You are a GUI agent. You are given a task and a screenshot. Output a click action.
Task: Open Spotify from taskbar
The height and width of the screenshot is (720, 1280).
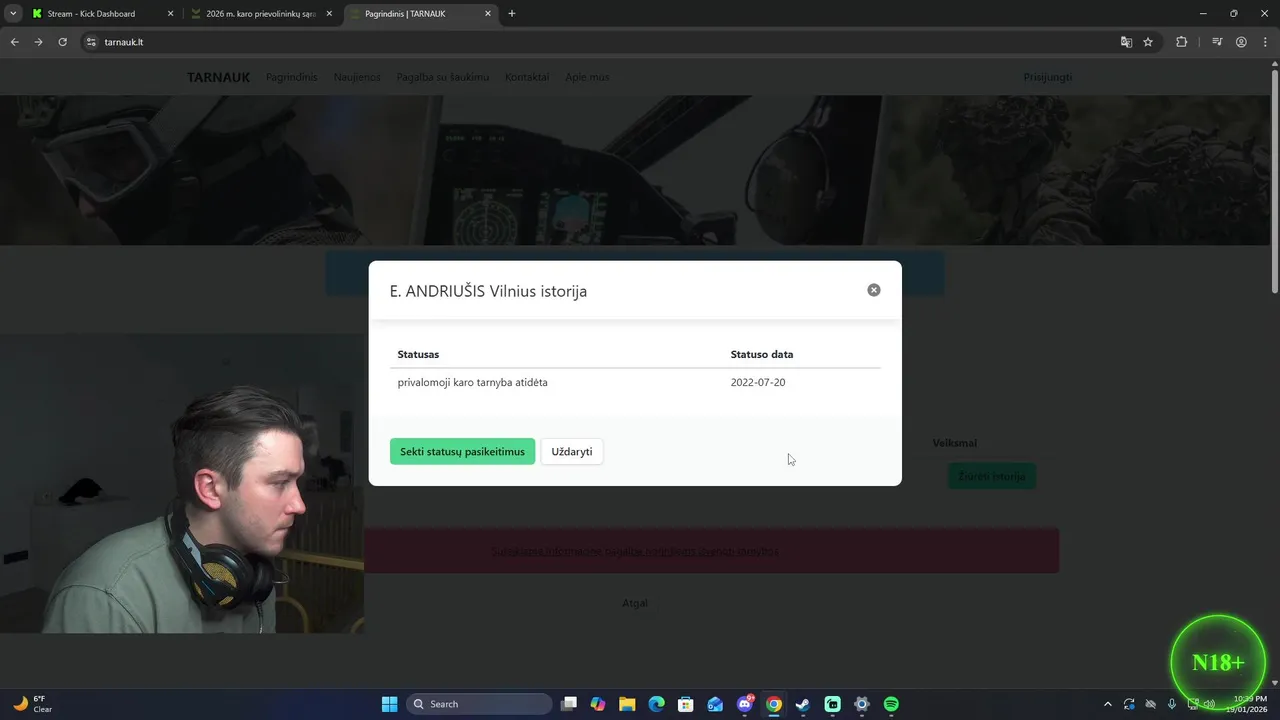coord(891,704)
